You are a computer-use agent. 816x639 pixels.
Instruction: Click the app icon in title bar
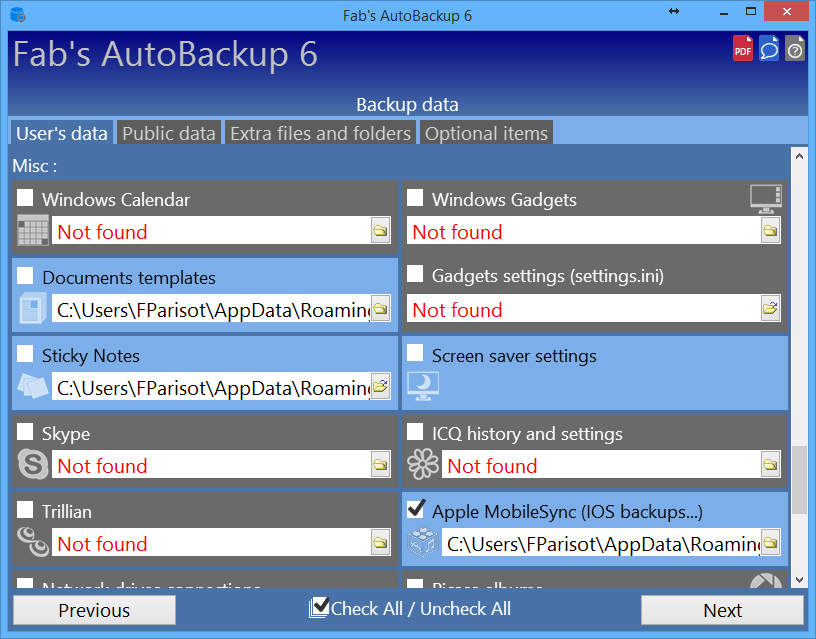point(18,15)
